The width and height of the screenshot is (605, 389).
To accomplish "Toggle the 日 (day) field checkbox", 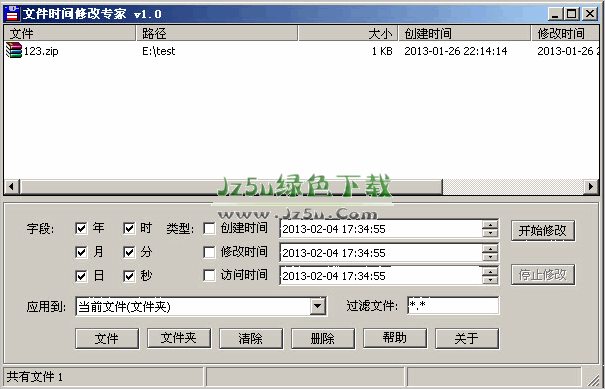I will (x=81, y=276).
